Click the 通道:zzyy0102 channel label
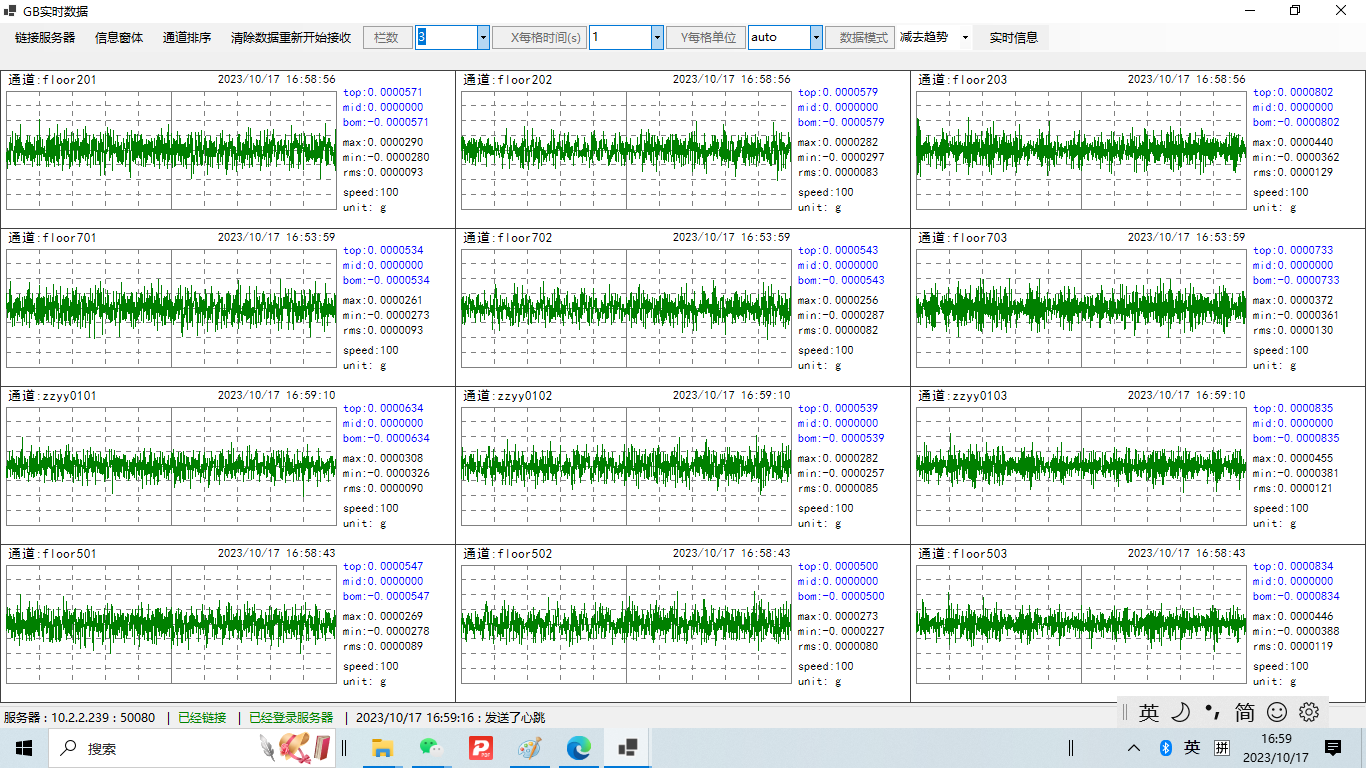The image size is (1366, 768). (x=508, y=396)
